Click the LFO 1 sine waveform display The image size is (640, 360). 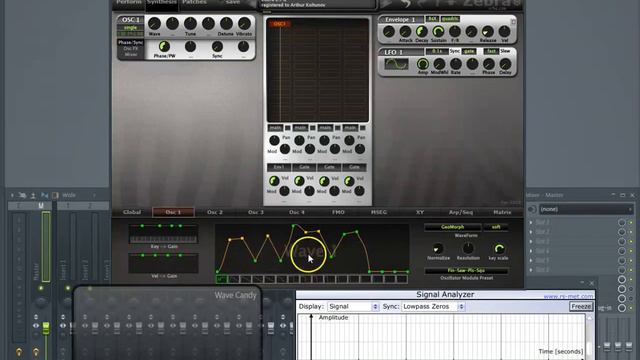coord(396,64)
